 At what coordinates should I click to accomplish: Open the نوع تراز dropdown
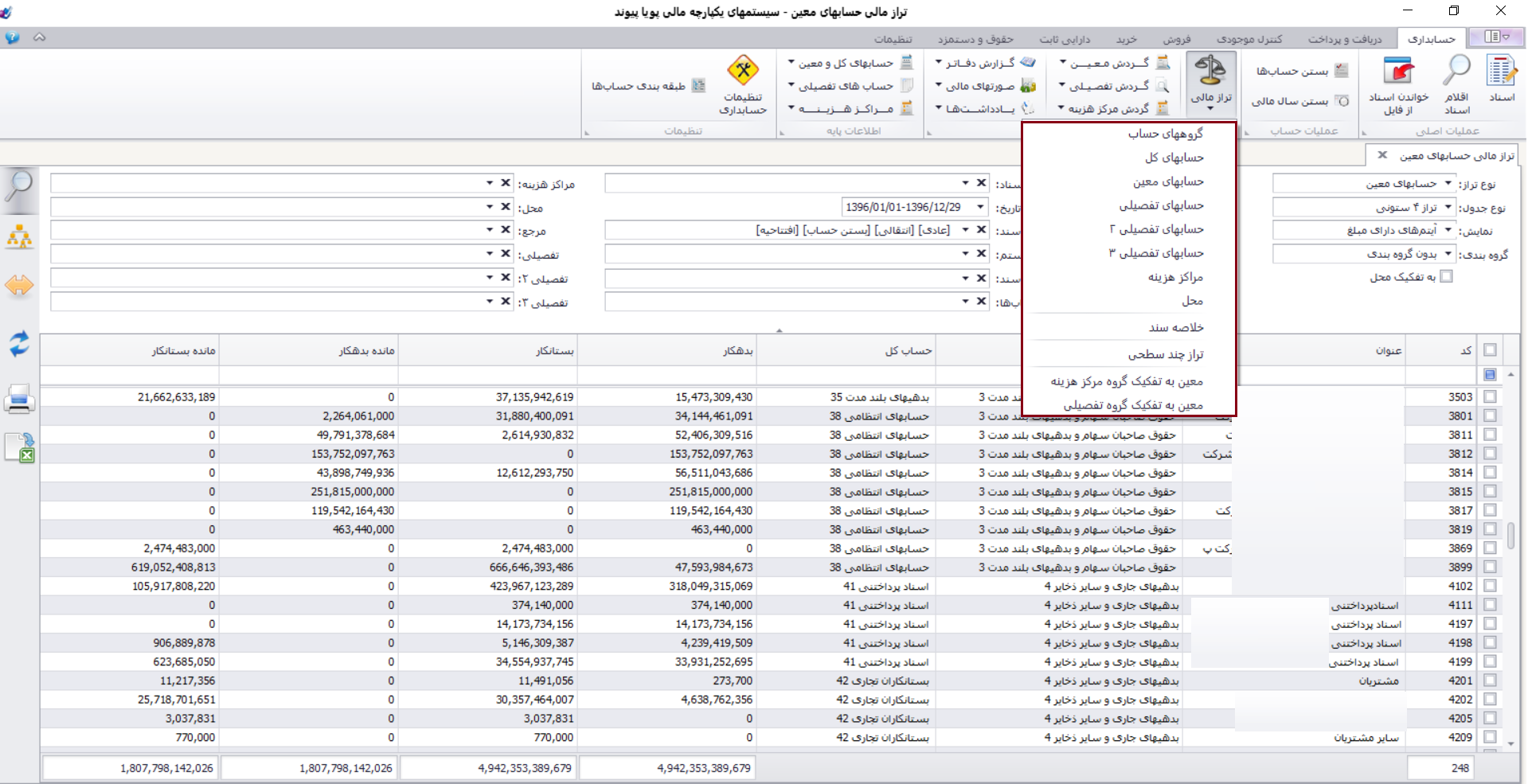tap(1448, 184)
